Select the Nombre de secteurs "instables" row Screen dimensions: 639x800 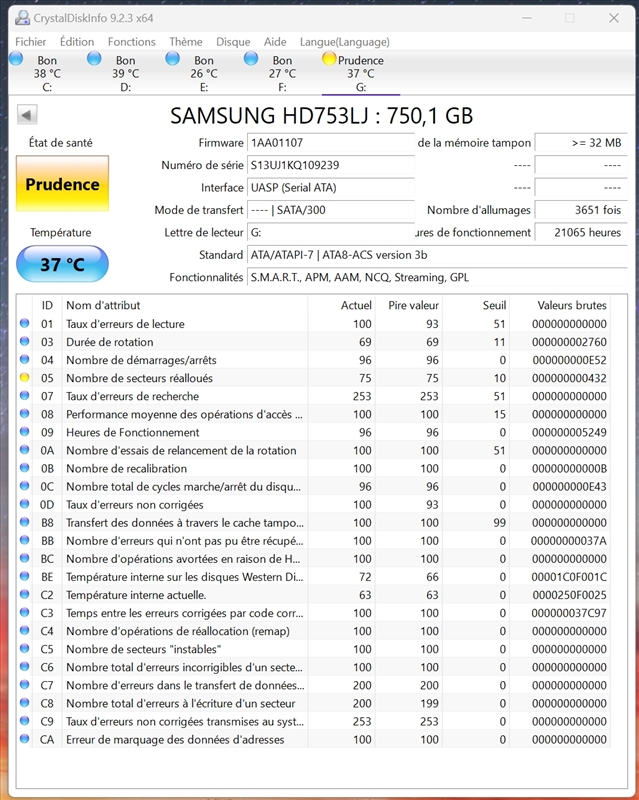tap(313, 649)
